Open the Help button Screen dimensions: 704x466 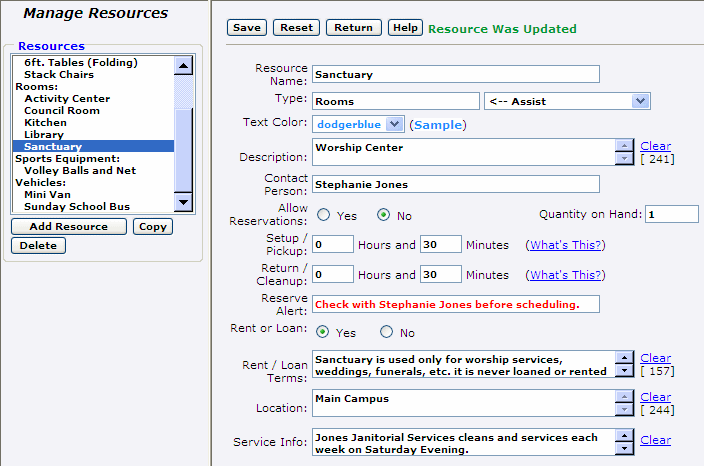[x=405, y=28]
